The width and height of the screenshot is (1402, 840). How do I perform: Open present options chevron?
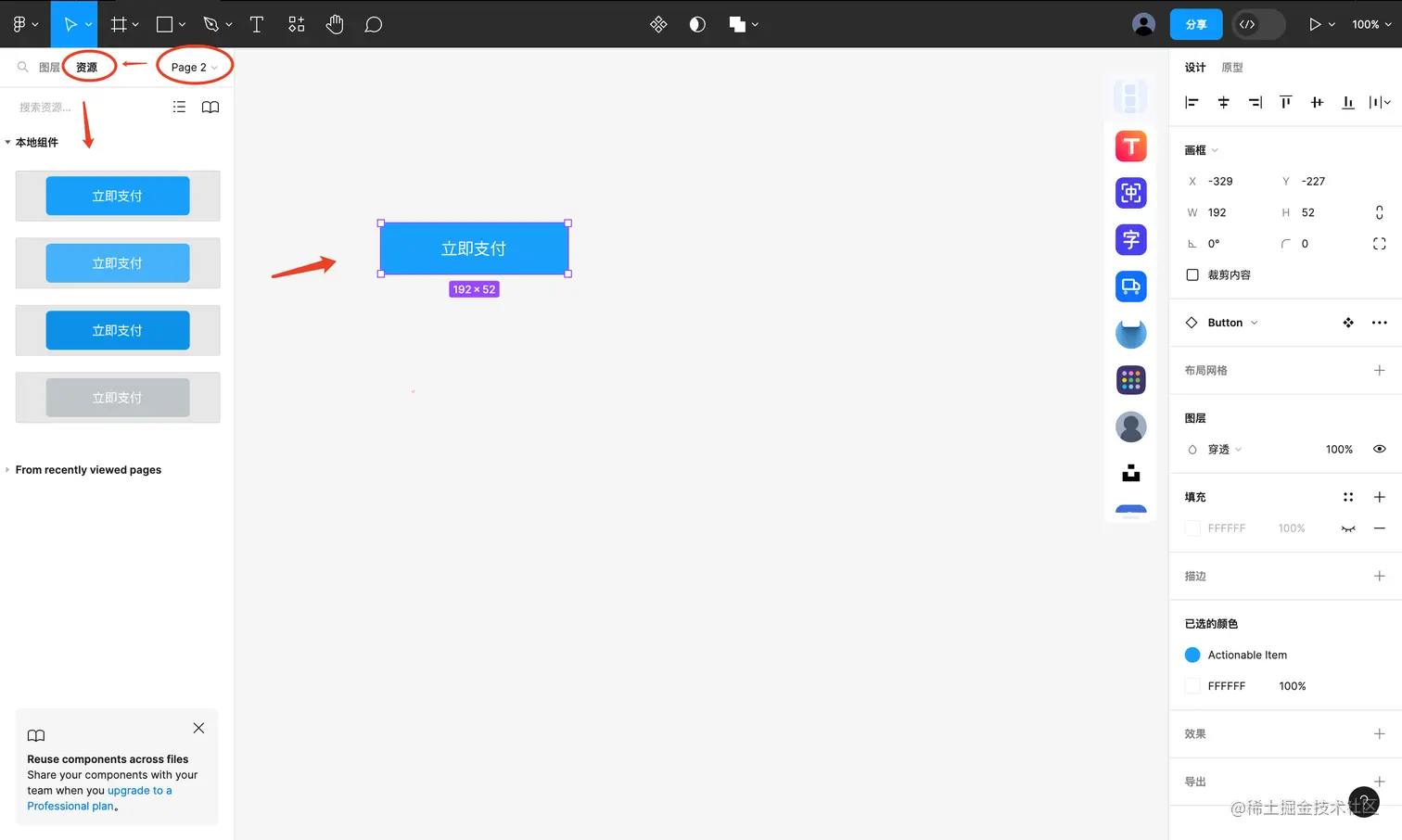click(x=1332, y=25)
